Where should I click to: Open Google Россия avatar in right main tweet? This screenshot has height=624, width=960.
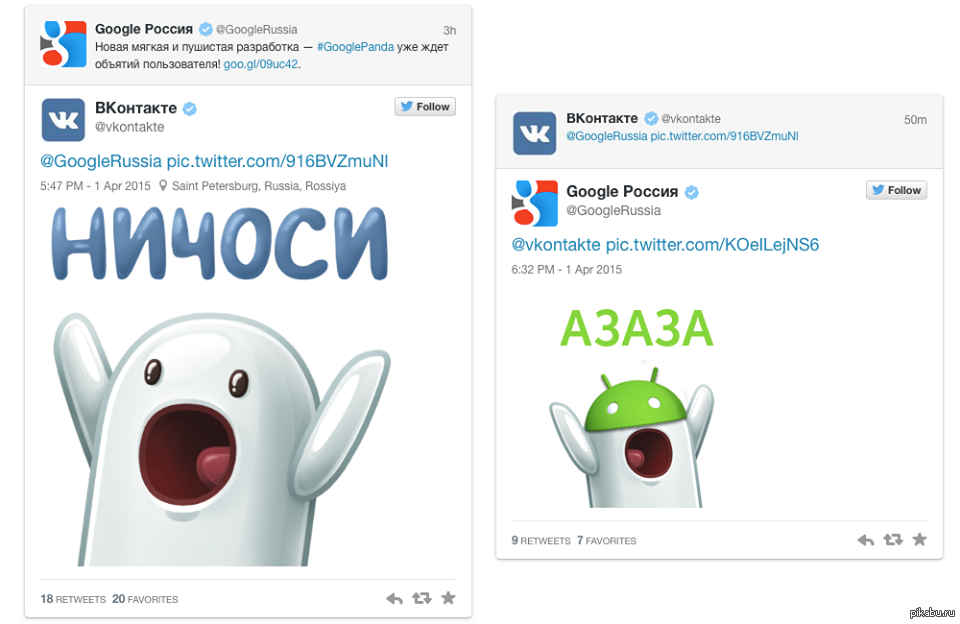pyautogui.click(x=534, y=203)
